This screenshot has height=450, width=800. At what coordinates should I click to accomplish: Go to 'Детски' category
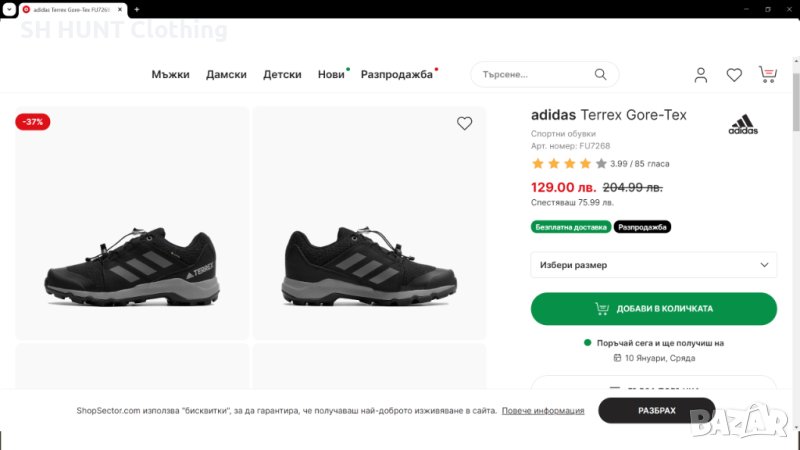click(282, 75)
